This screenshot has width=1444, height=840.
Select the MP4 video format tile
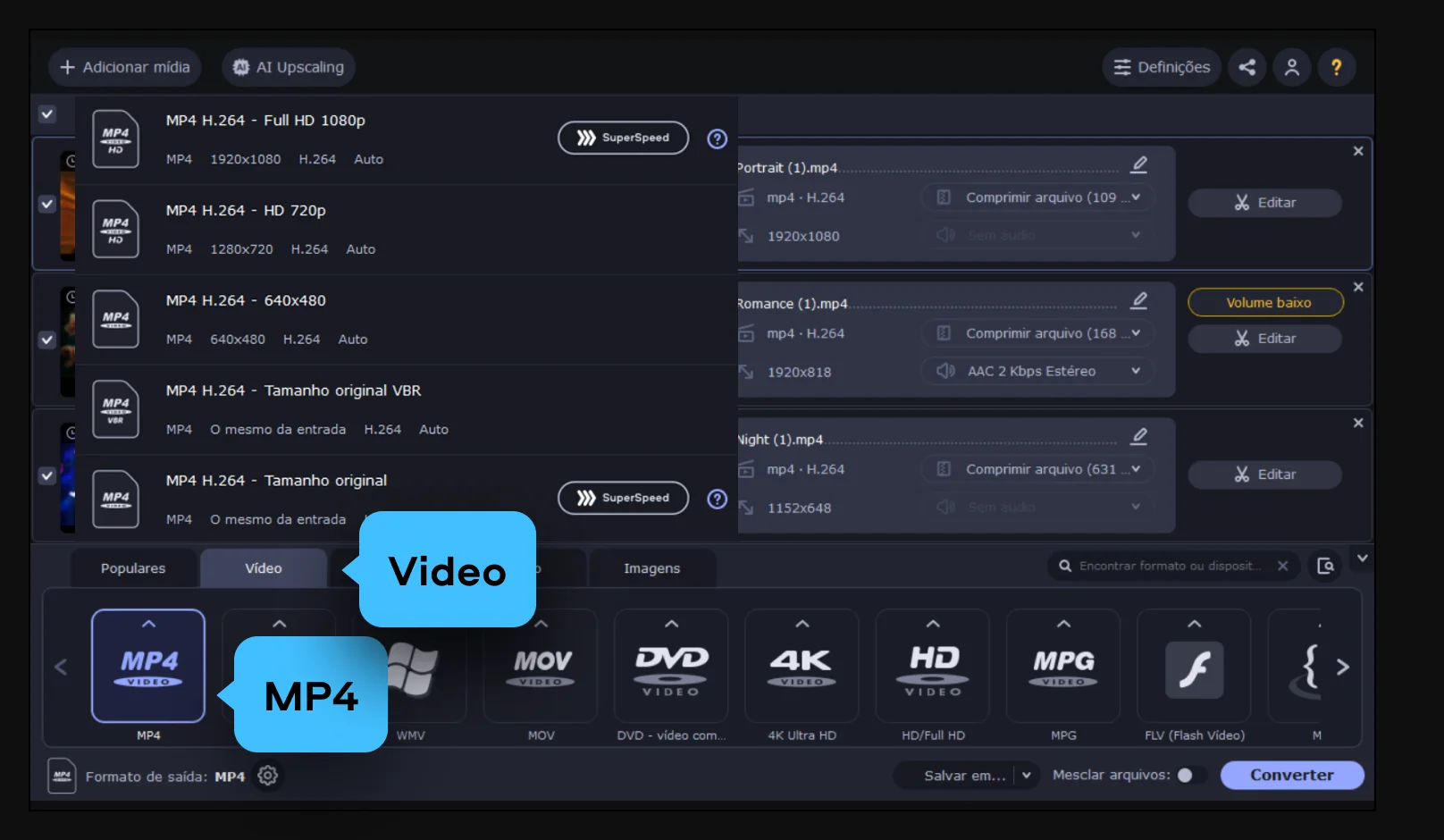148,667
